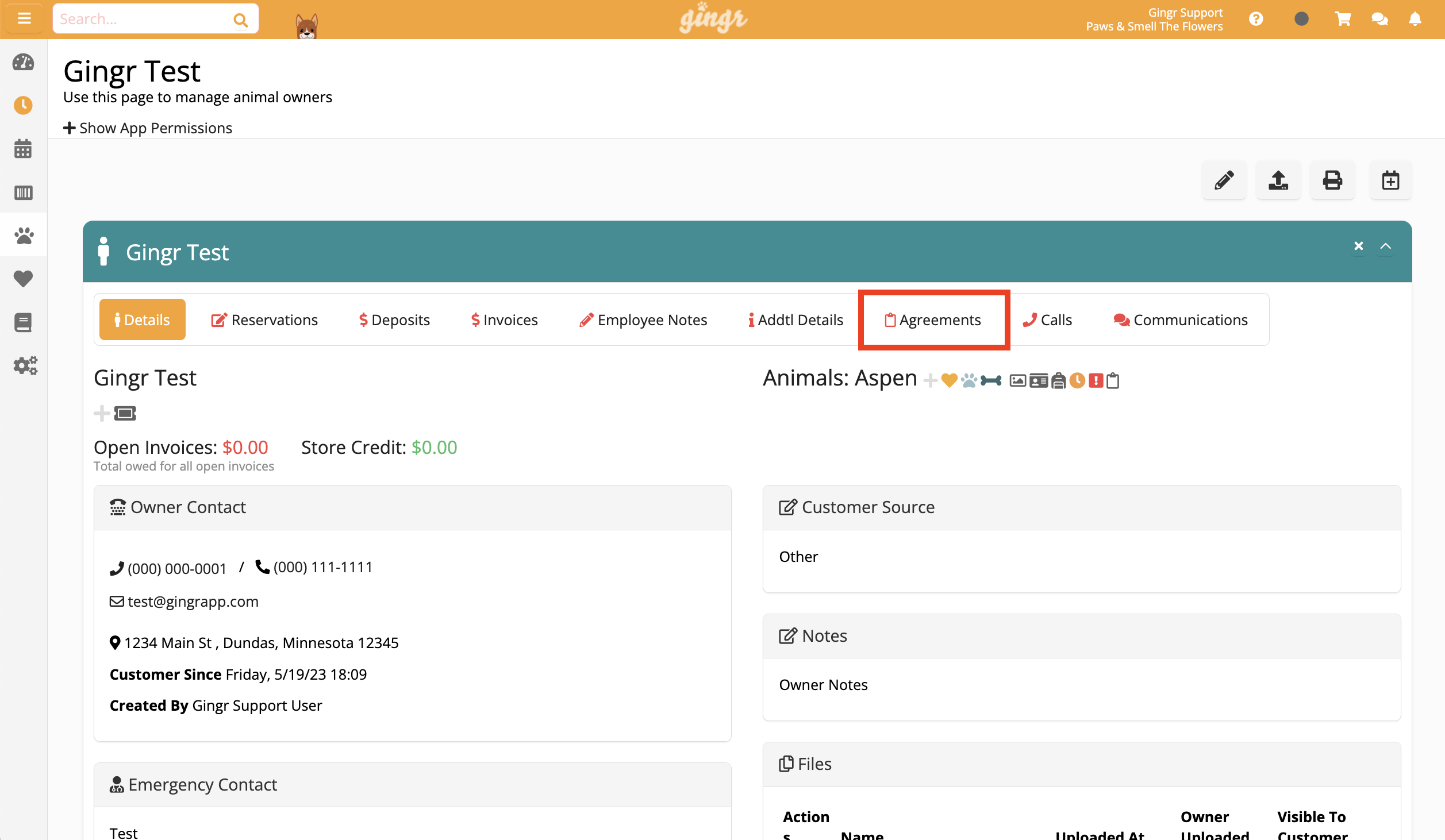Click the Notes section edit icon

coord(787,636)
